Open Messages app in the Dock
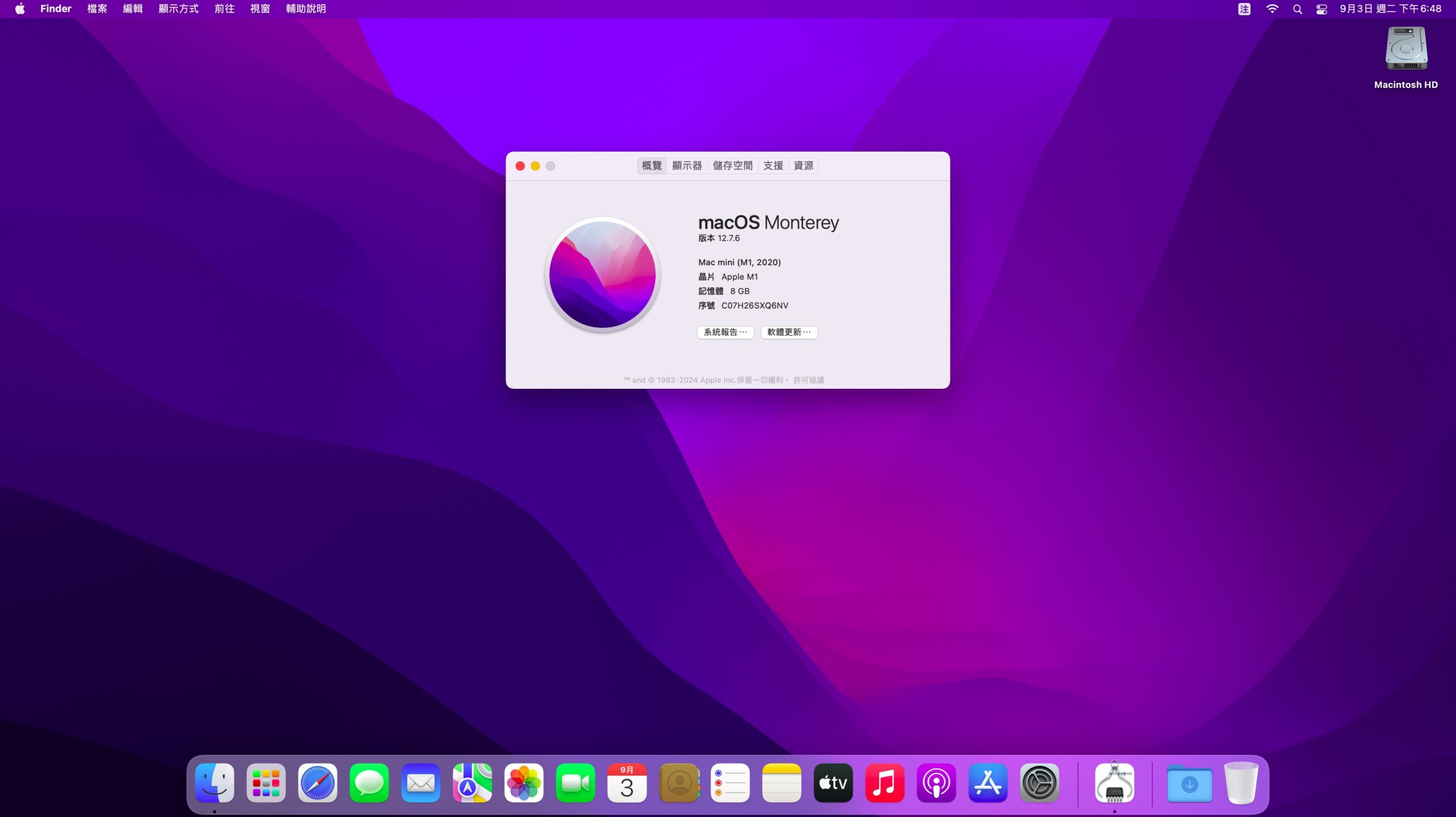Viewport: 1456px width, 817px height. pyautogui.click(x=369, y=783)
